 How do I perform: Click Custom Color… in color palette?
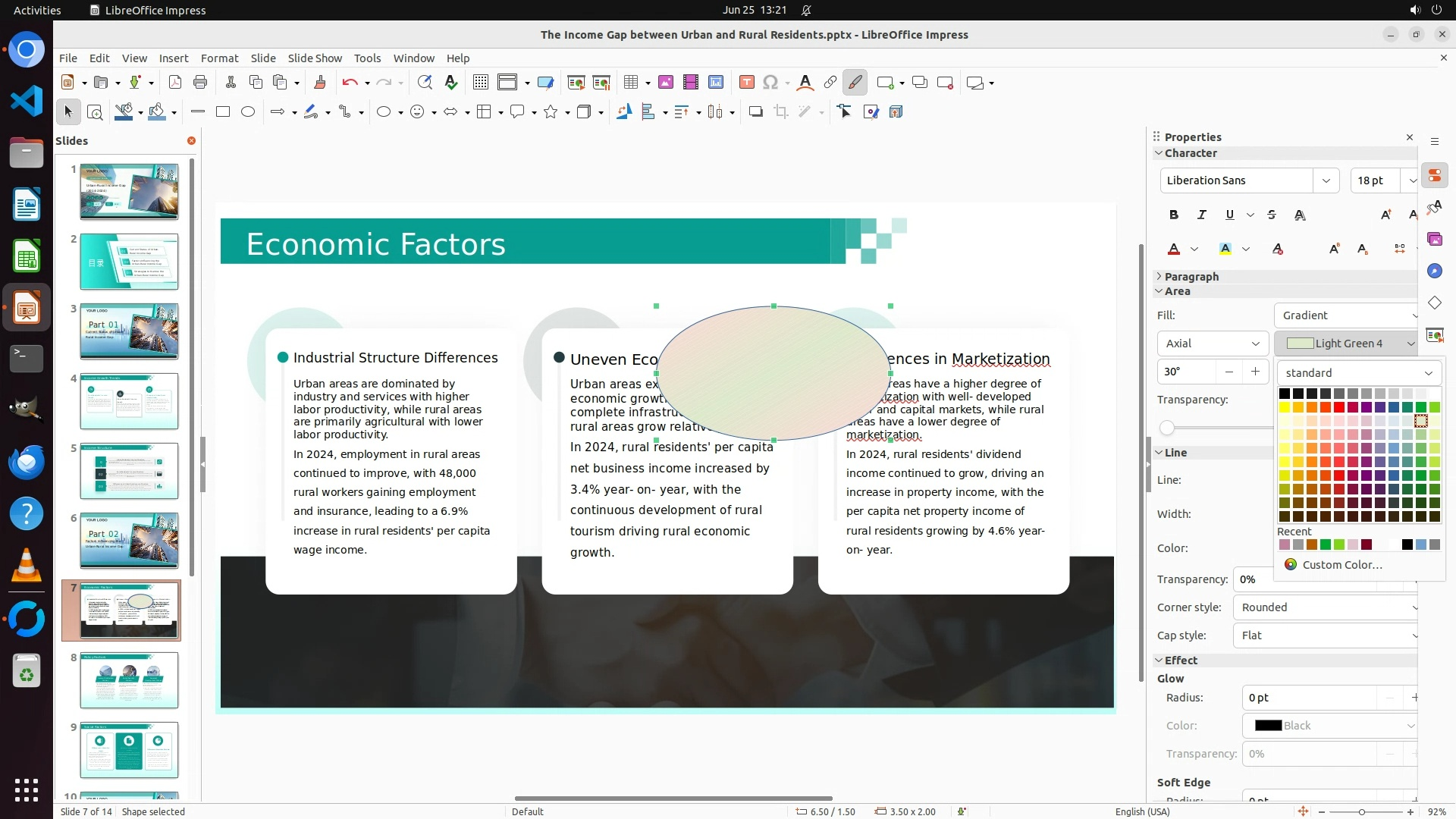tap(1341, 565)
